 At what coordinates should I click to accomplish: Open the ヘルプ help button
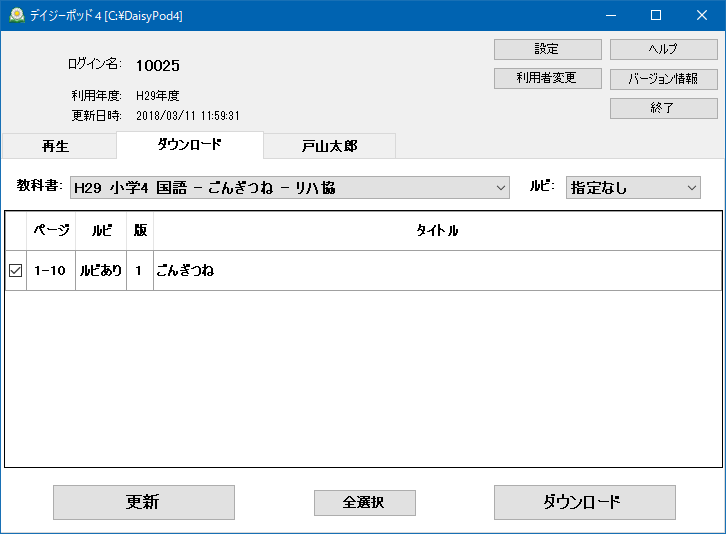click(x=663, y=49)
